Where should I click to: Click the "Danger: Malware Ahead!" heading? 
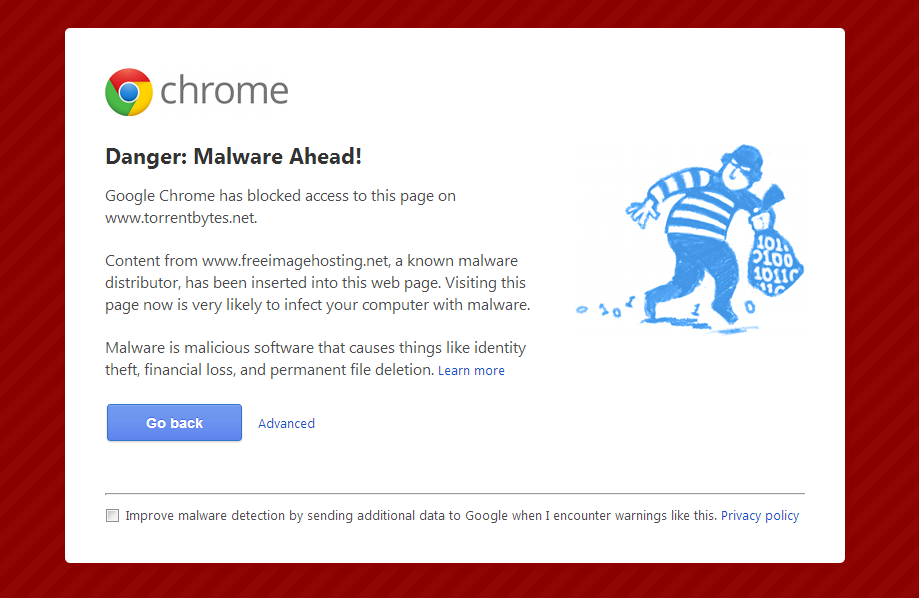click(233, 156)
